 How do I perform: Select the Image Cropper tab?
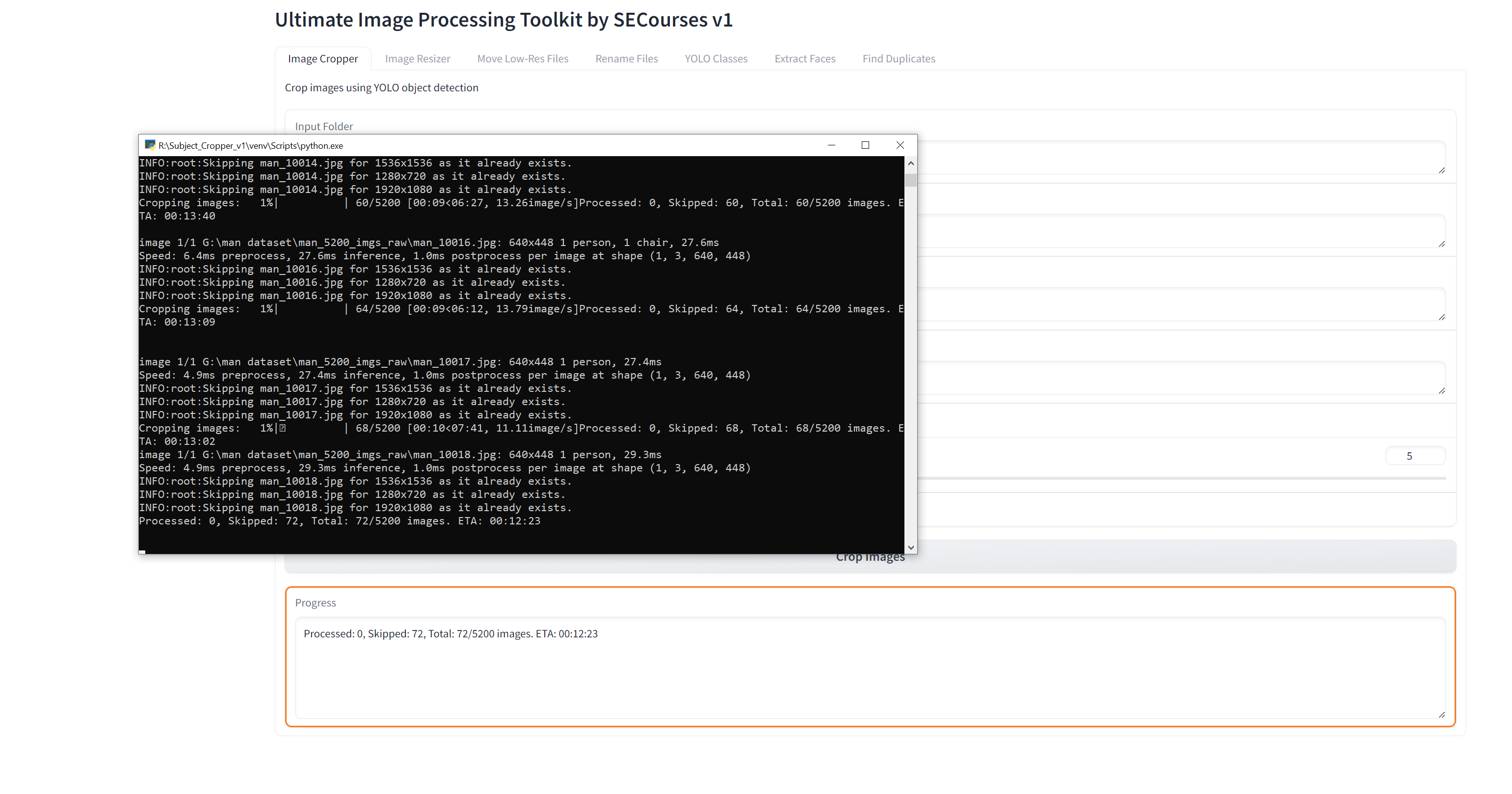coord(323,59)
